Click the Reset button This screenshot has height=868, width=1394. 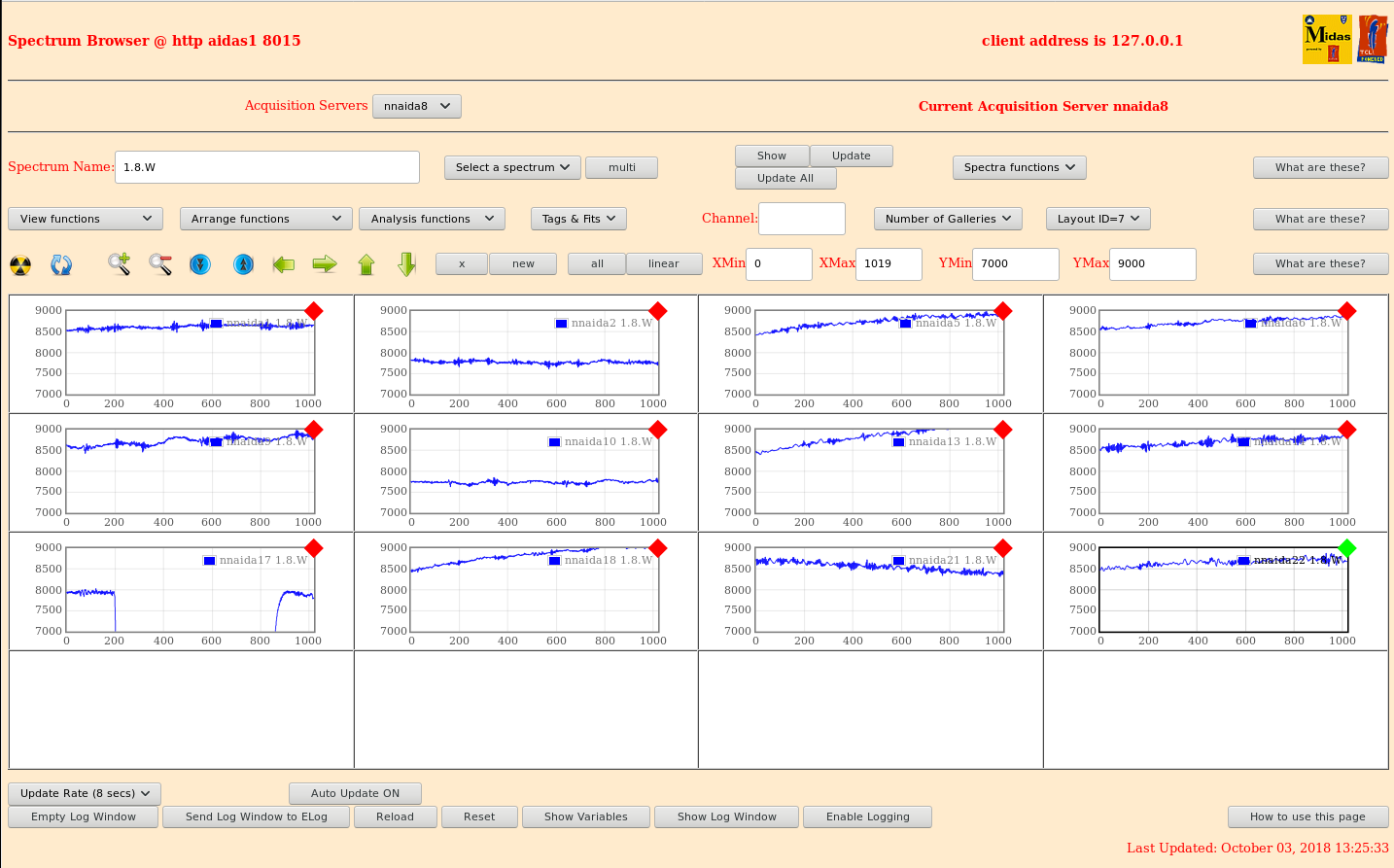[x=479, y=816]
